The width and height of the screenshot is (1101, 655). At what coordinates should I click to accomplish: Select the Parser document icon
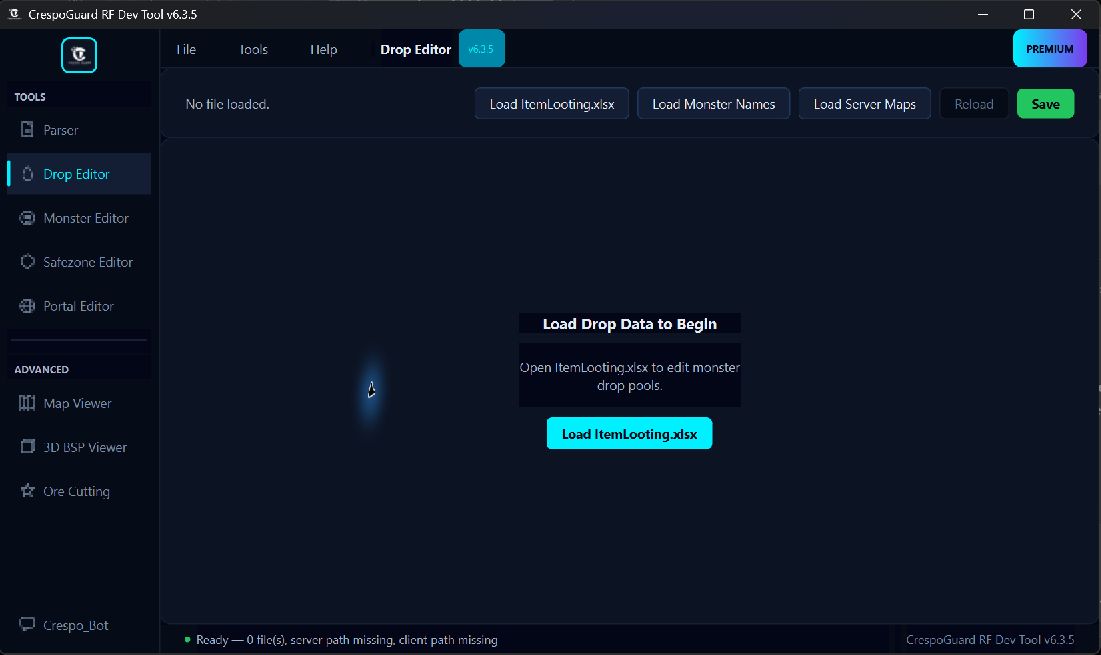click(x=27, y=129)
